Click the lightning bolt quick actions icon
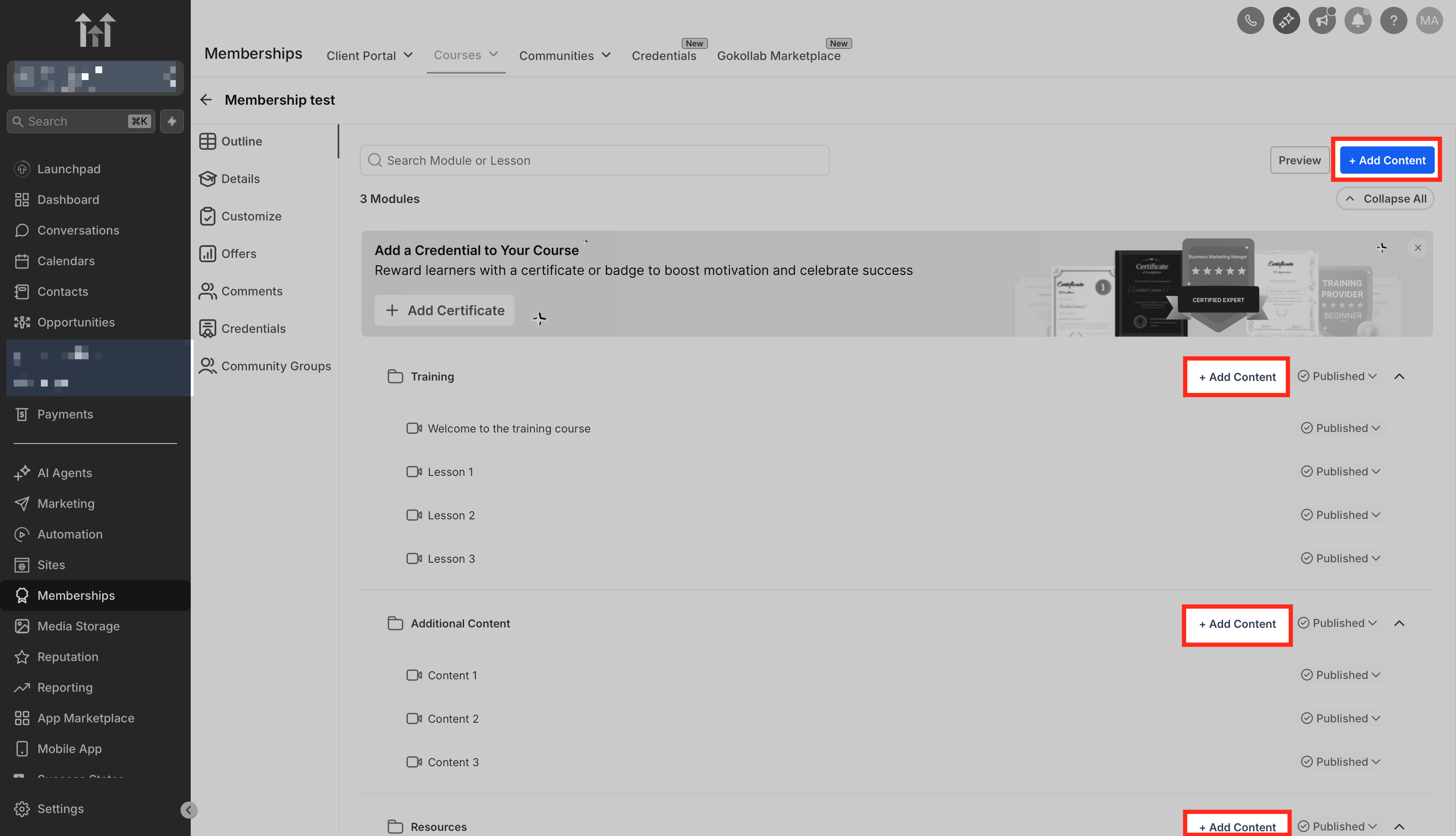This screenshot has width=1456, height=836. point(172,121)
